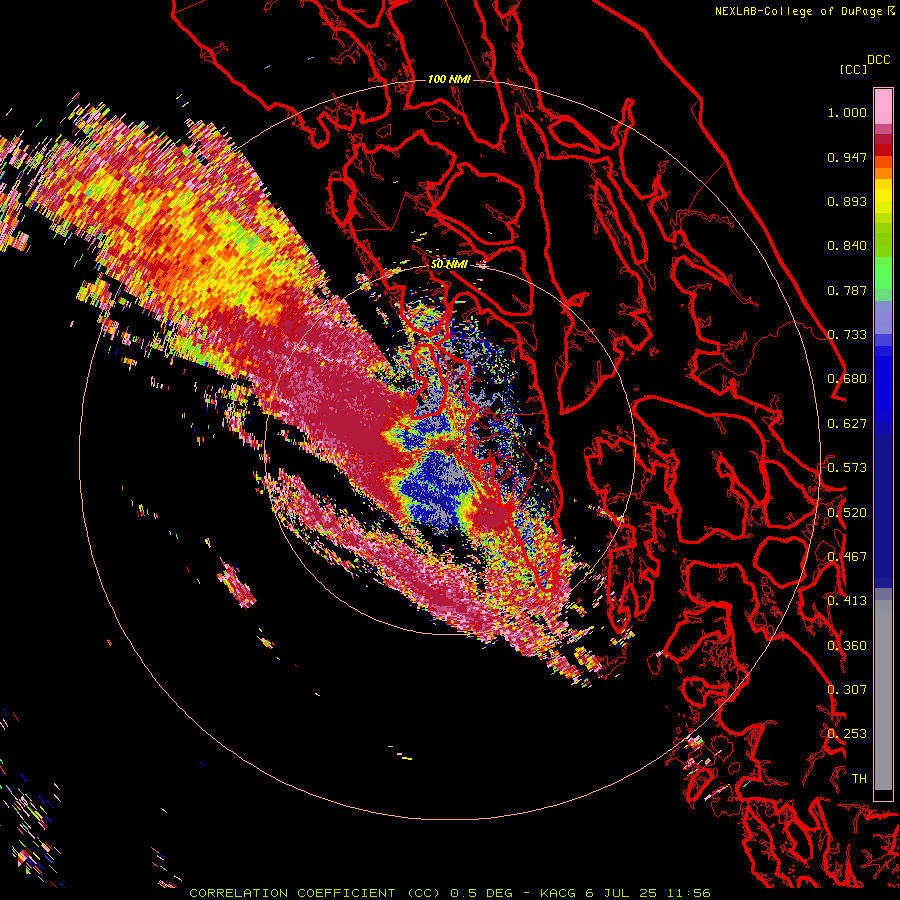Viewport: 900px width, 900px height.
Task: Click the 0.627 color scale label
Action: click(847, 424)
